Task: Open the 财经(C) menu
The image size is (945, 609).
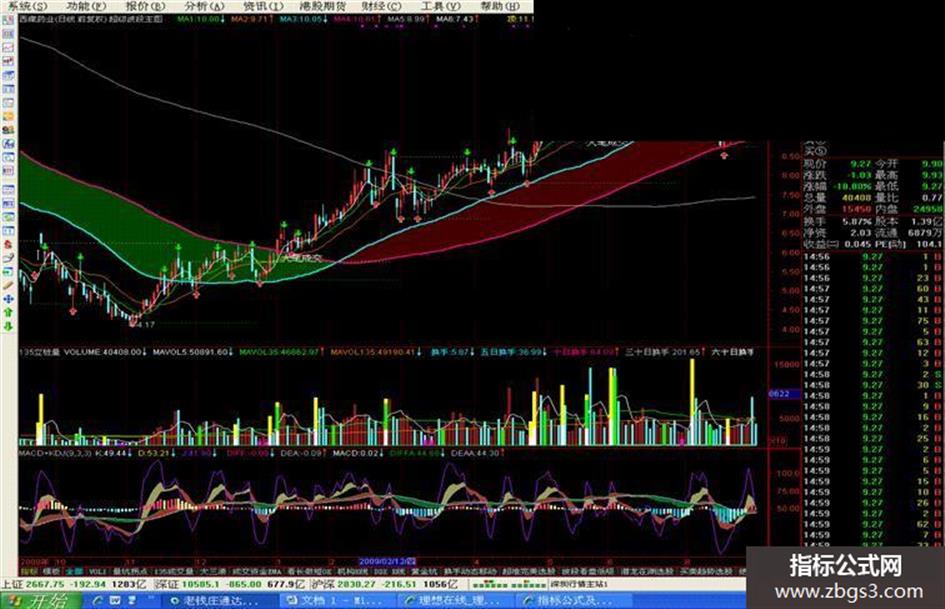Action: click(x=382, y=6)
